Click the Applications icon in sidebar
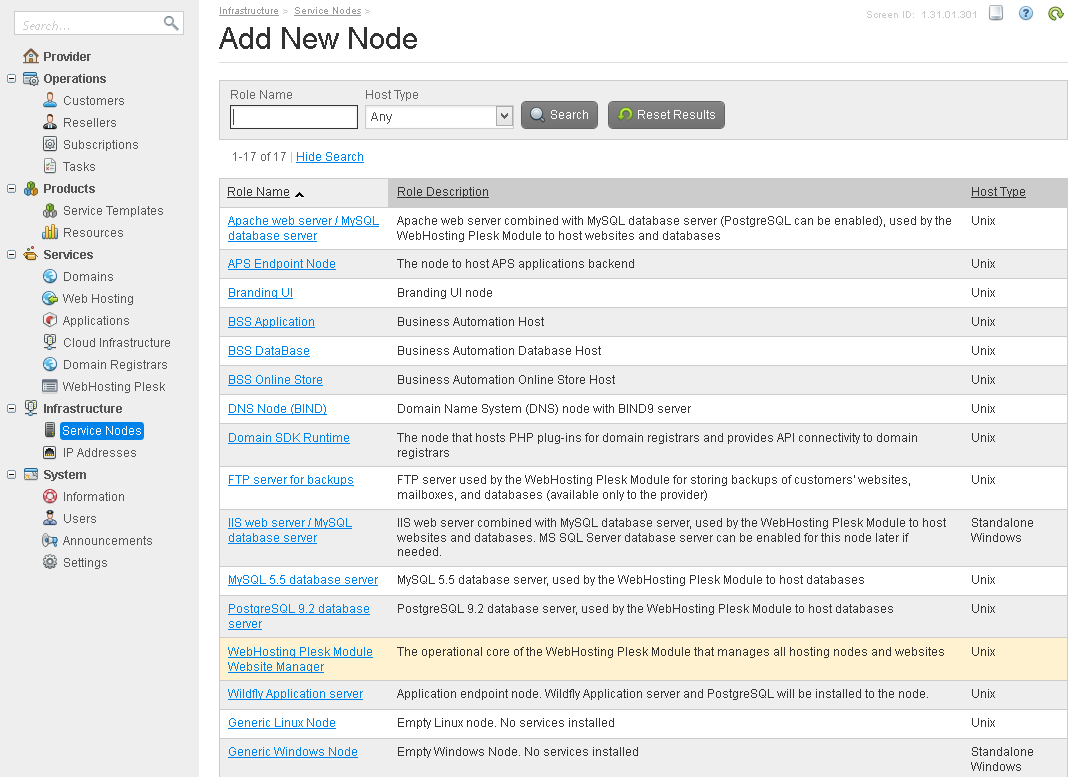 tap(50, 320)
